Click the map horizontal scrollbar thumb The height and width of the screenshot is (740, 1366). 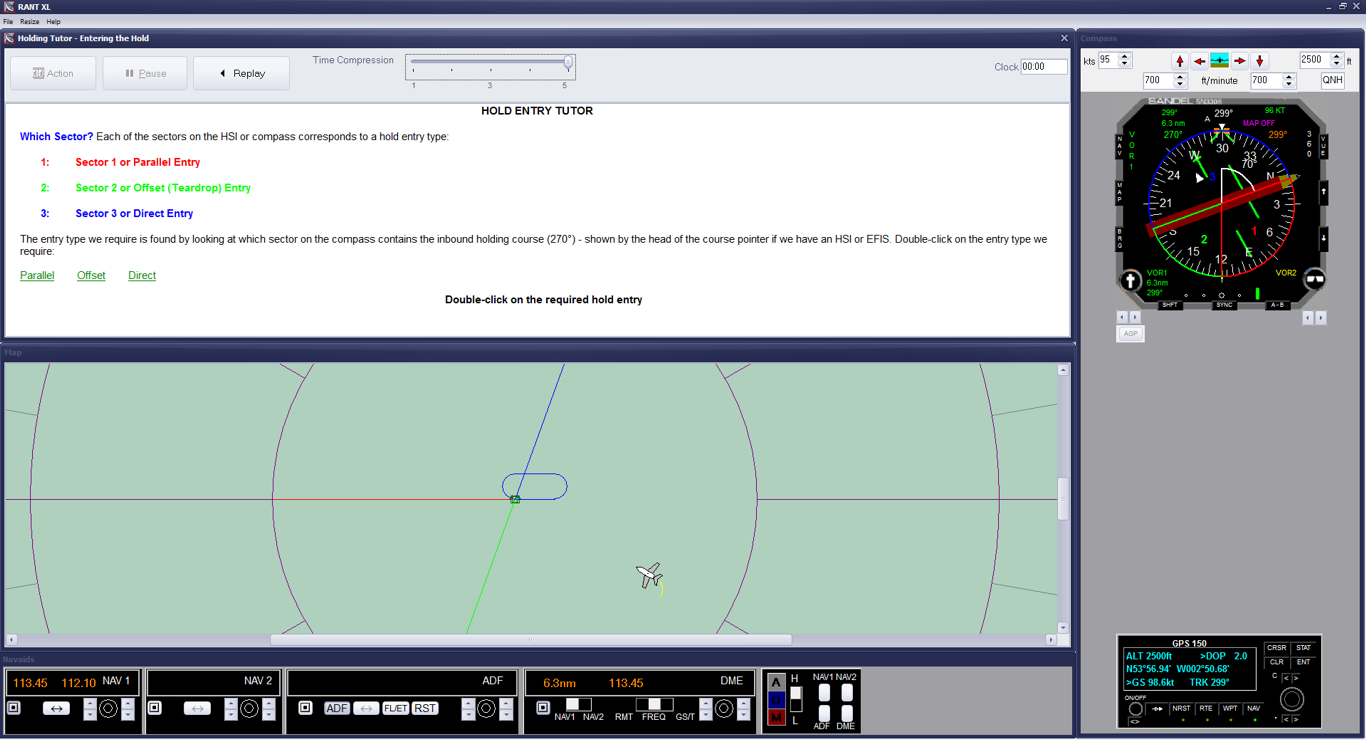(x=531, y=639)
